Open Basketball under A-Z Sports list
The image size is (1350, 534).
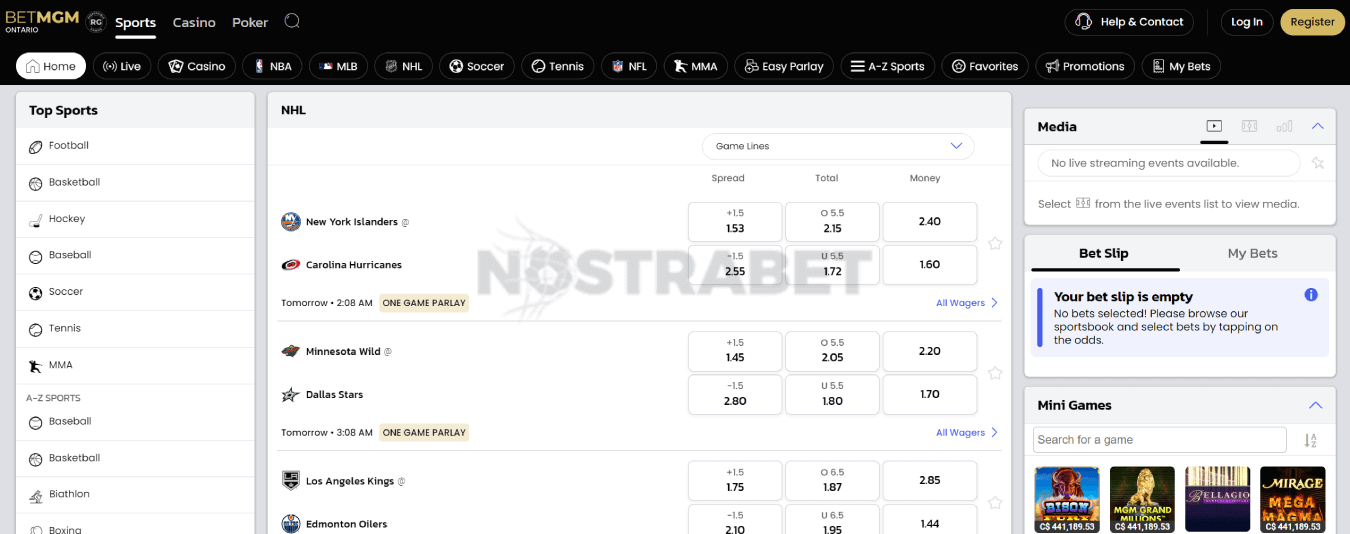click(135, 458)
